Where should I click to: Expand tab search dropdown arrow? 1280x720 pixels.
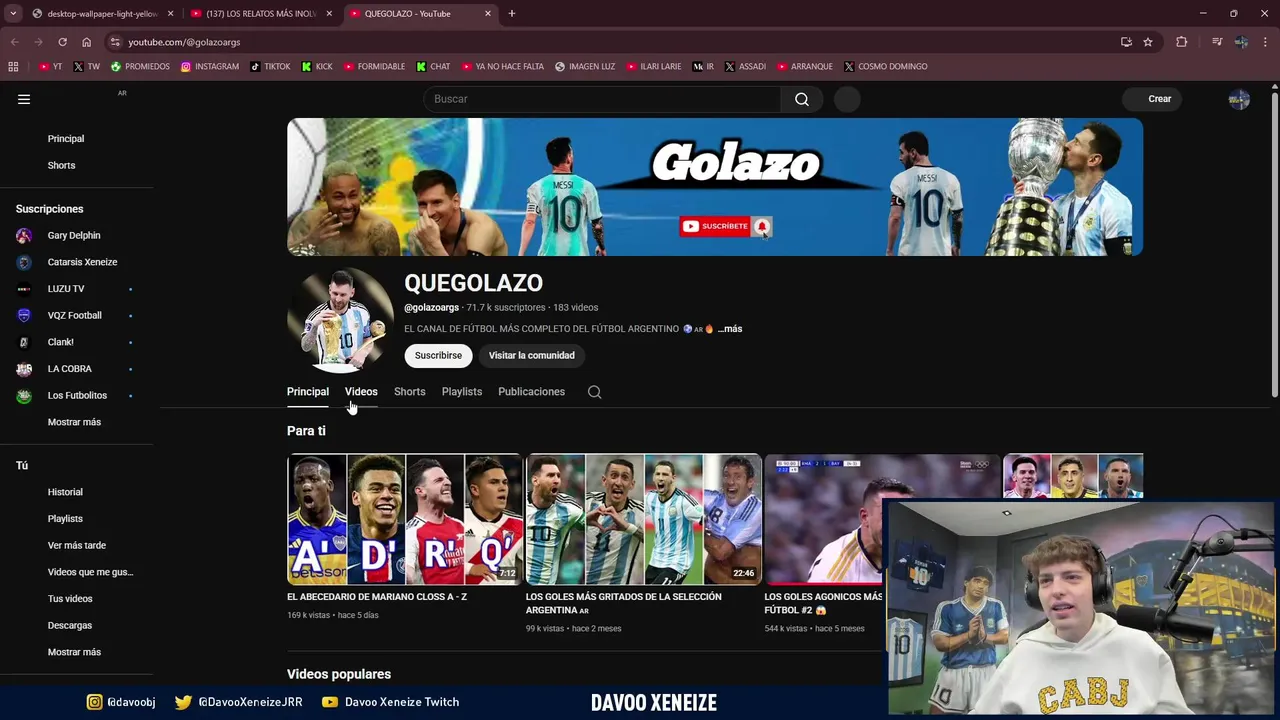pyautogui.click(x=13, y=13)
